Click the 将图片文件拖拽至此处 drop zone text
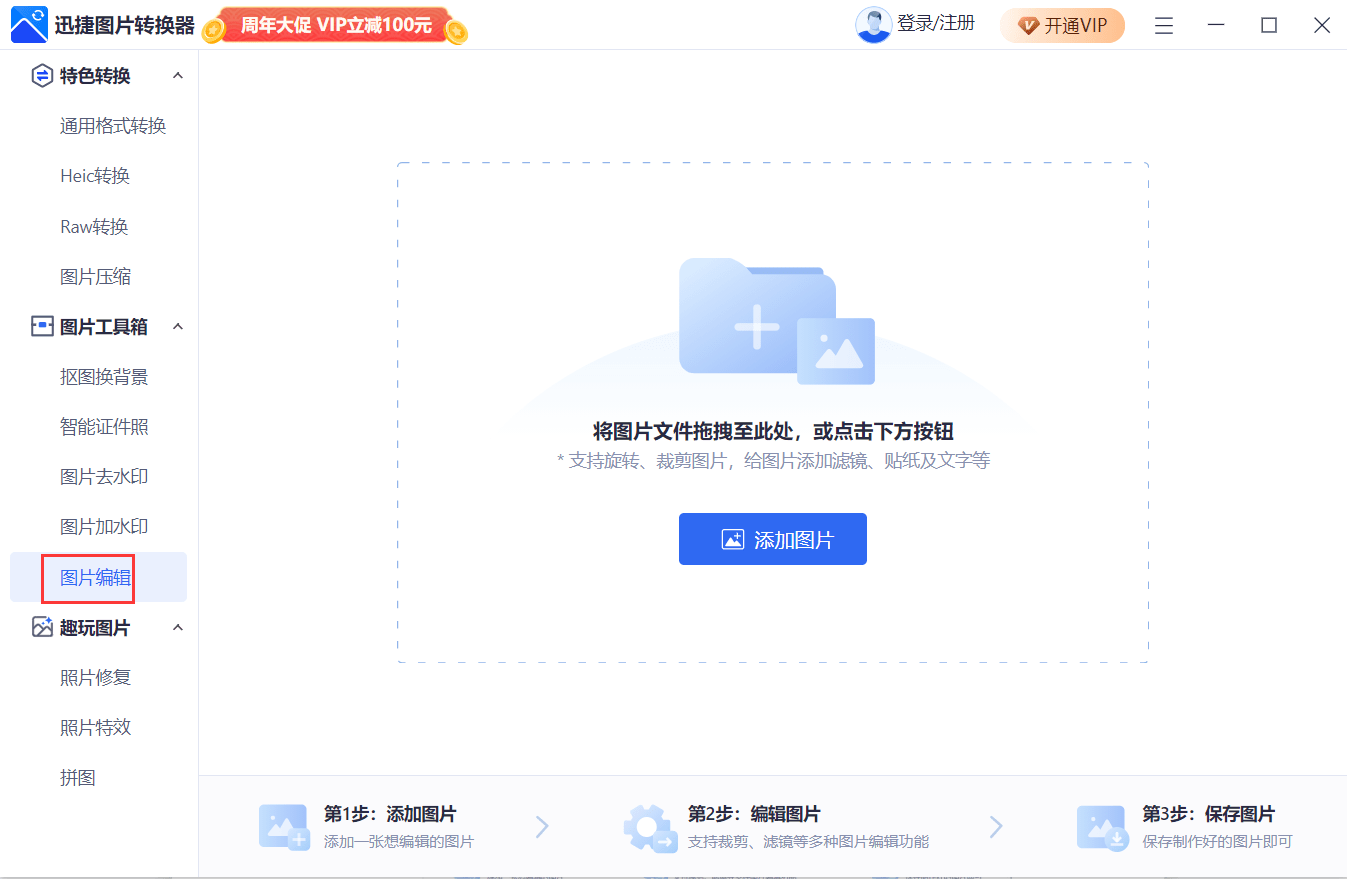Viewport: 1347px width, 879px height. tap(773, 431)
